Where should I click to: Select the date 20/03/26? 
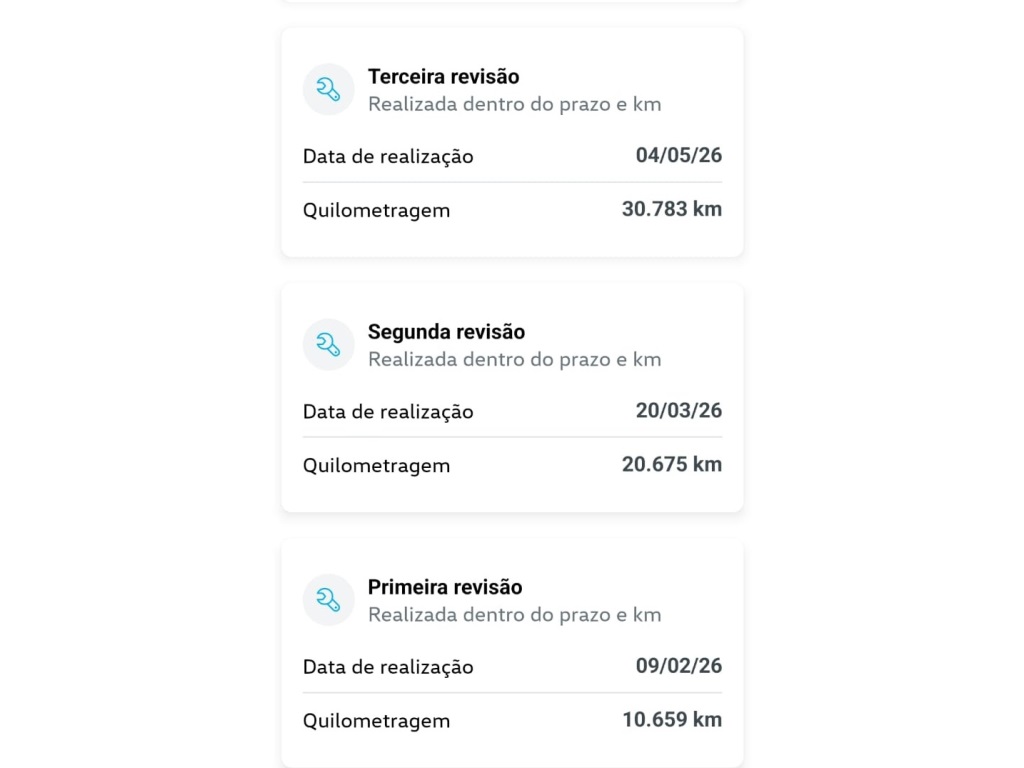click(679, 411)
